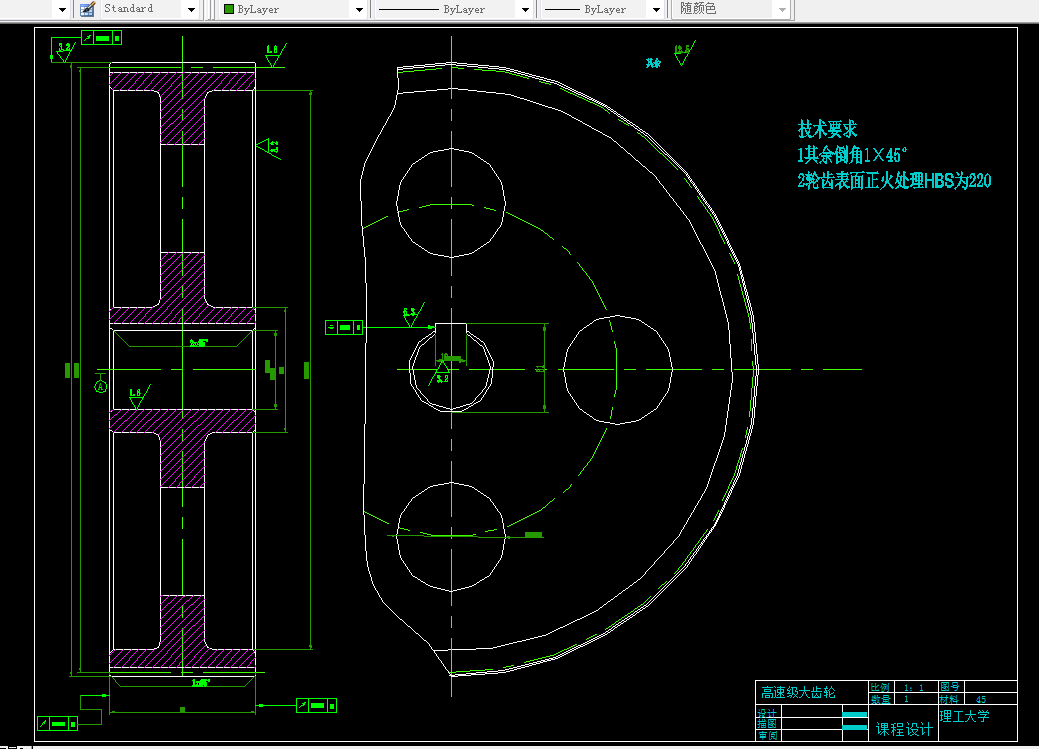Image resolution: width=1039 pixels, height=749 pixels.
Task: Click the leftmost toolbar dropdown arrow
Action: click(62, 9)
